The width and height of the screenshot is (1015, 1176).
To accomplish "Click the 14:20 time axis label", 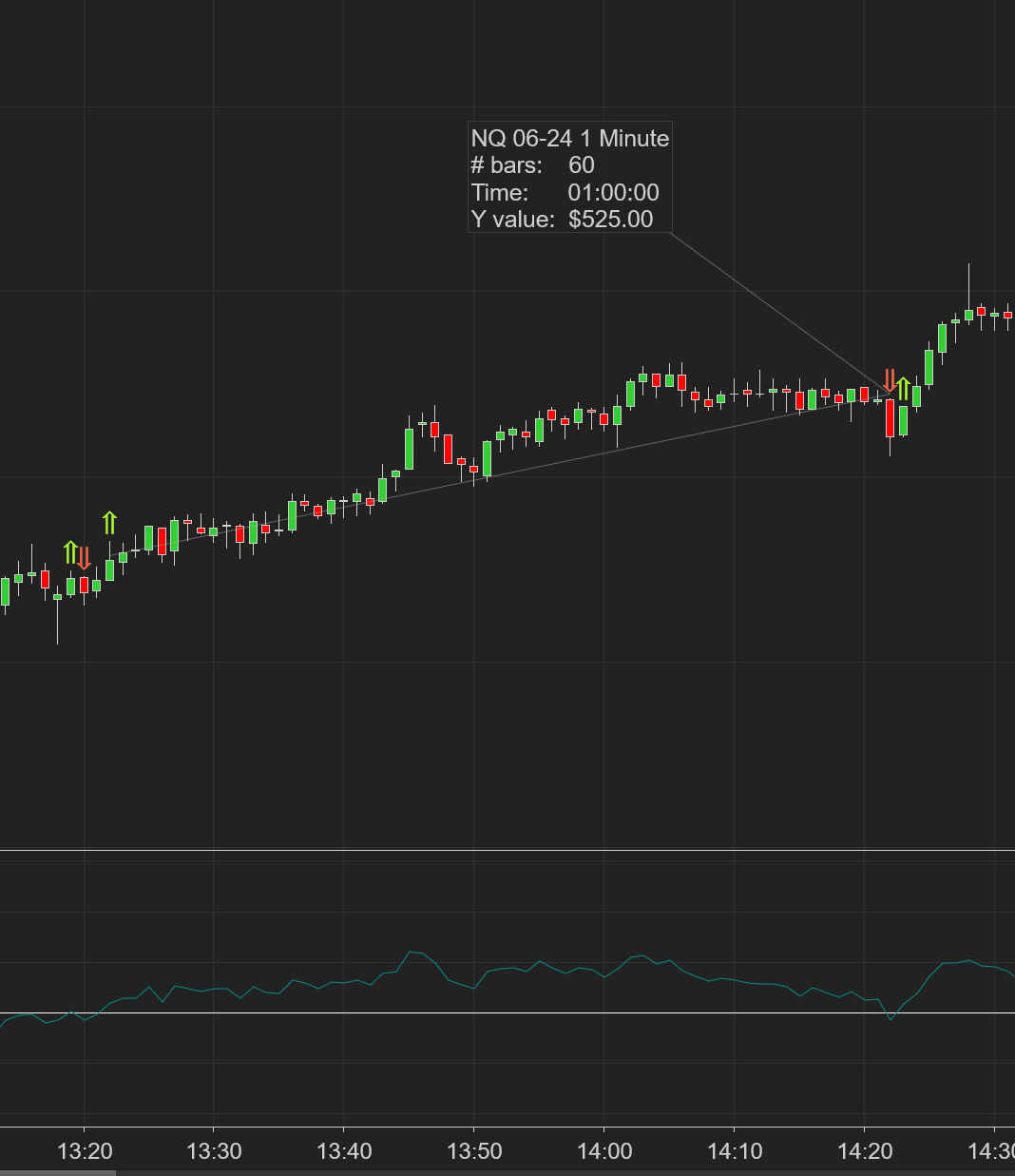I will tap(865, 1151).
